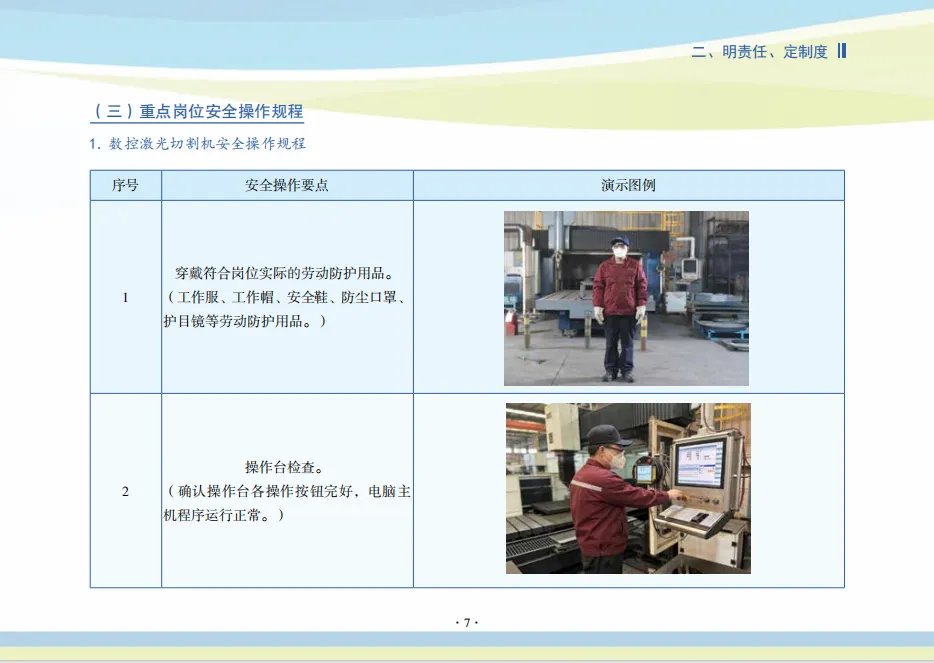Select the row number 1 cell
The image size is (934, 663).
(x=125, y=297)
